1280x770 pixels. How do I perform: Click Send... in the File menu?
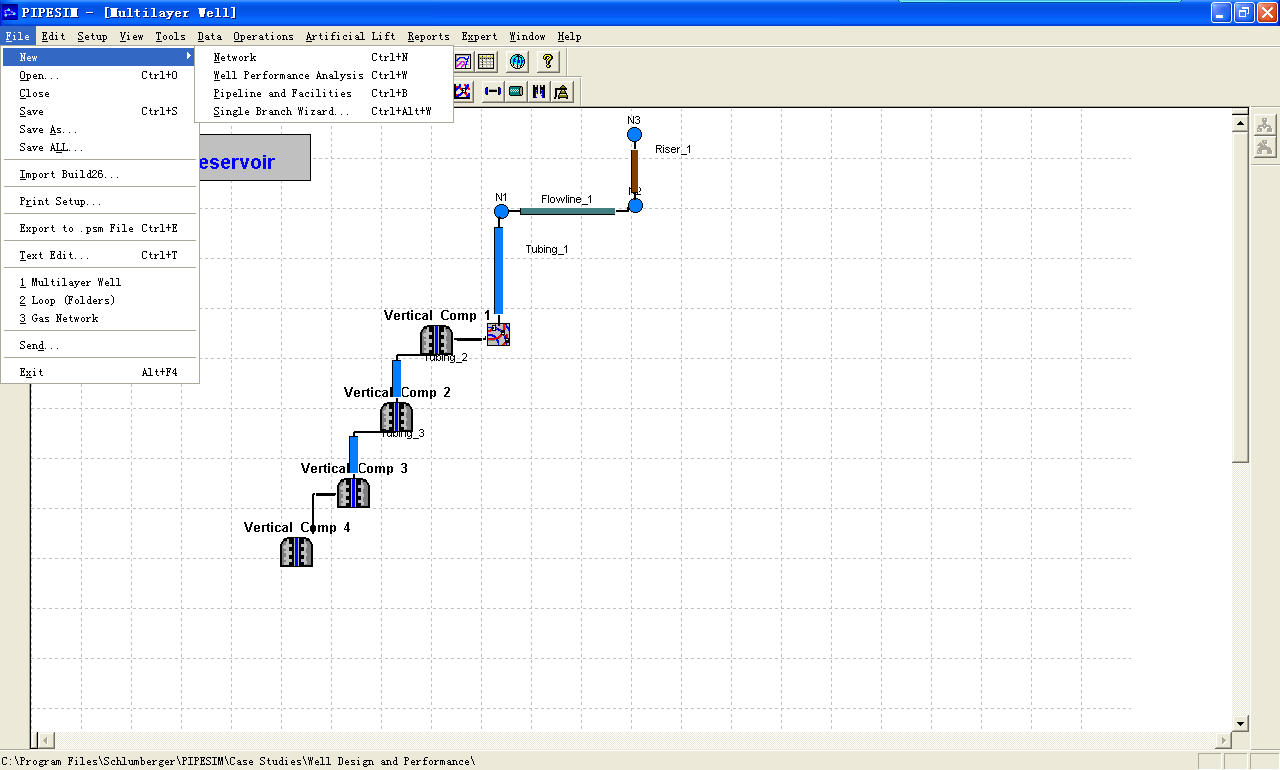pyautogui.click(x=100, y=345)
